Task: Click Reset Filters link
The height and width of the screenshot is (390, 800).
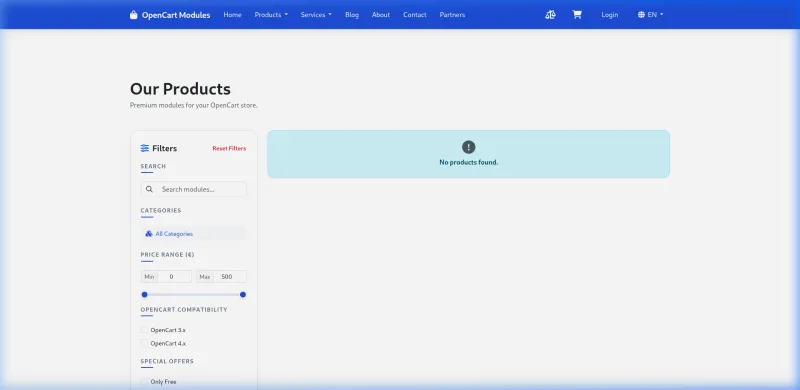Action: coord(229,149)
